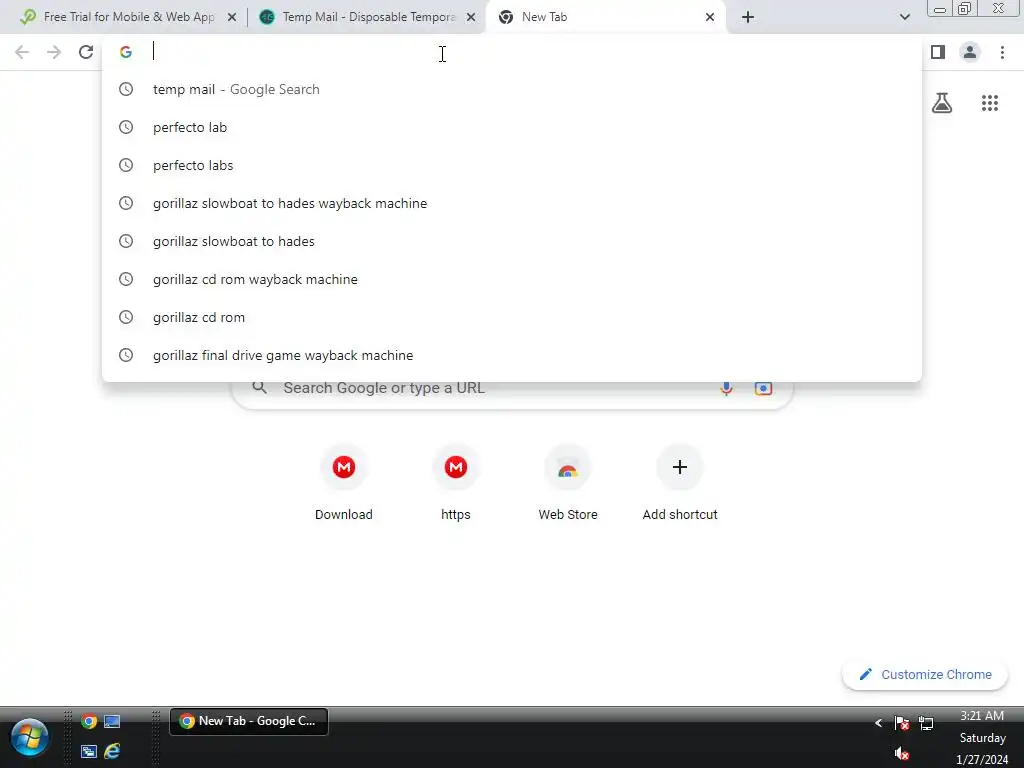Click the muted volume tray icon
The width and height of the screenshot is (1024, 768).
[902, 754]
